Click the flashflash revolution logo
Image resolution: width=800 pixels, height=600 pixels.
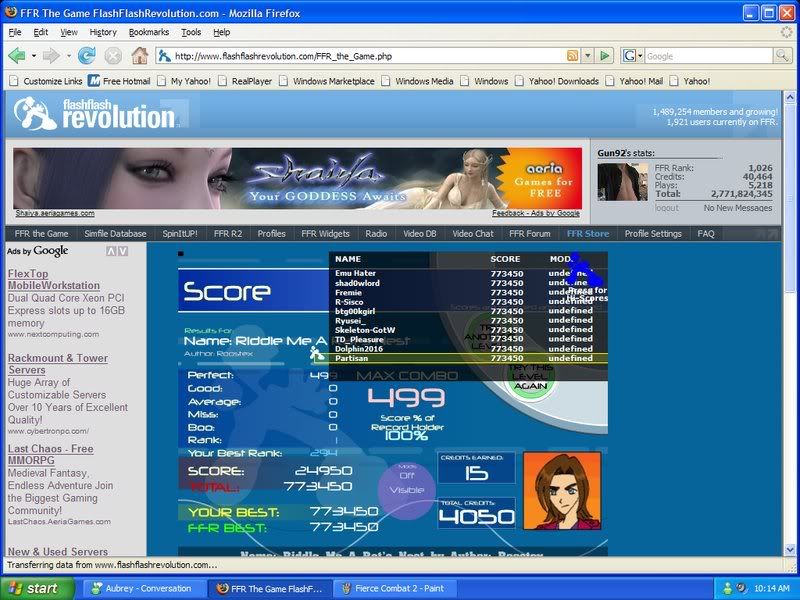tap(95, 114)
